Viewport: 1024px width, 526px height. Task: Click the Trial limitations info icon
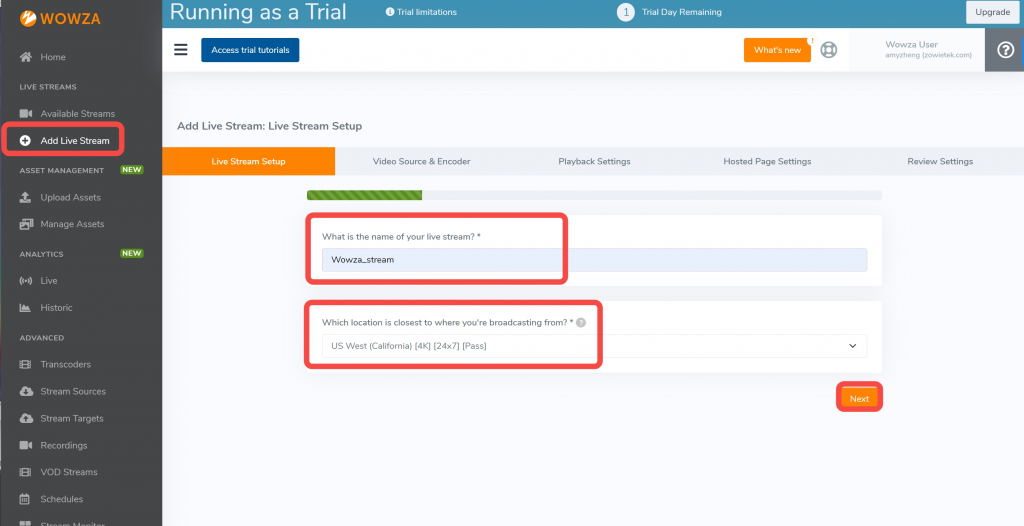click(x=390, y=12)
